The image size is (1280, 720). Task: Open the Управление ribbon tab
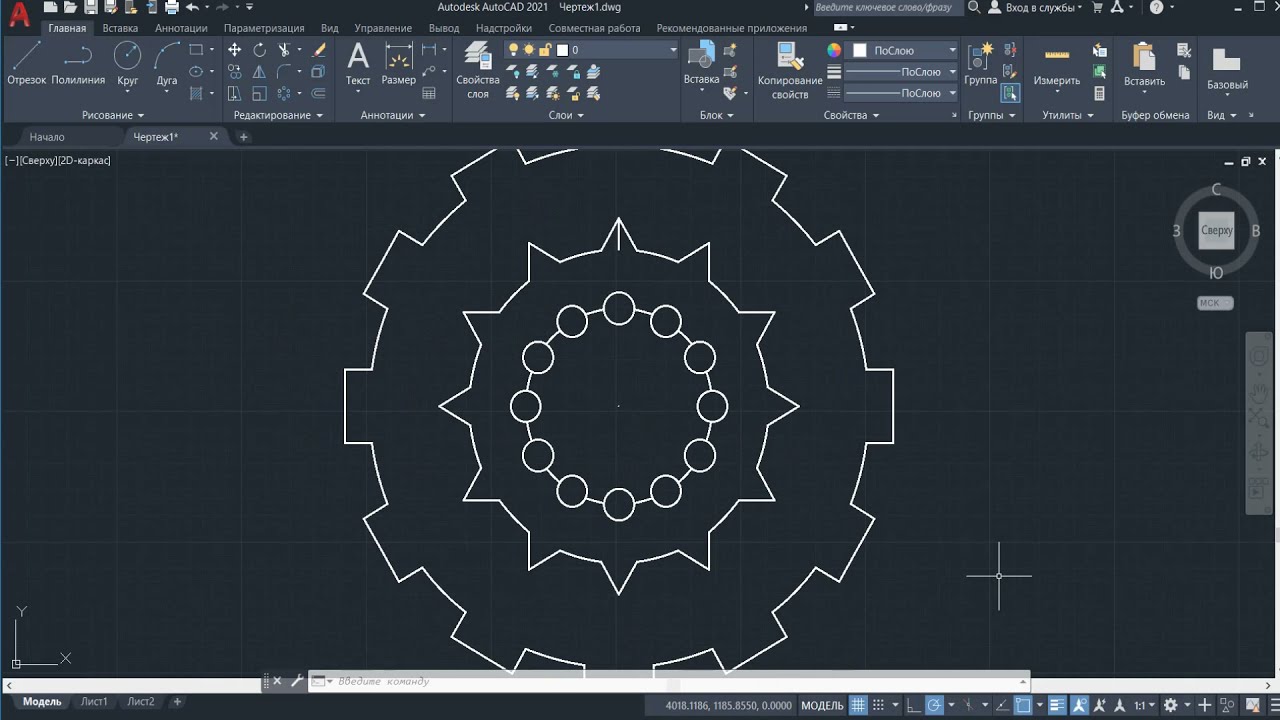click(383, 28)
